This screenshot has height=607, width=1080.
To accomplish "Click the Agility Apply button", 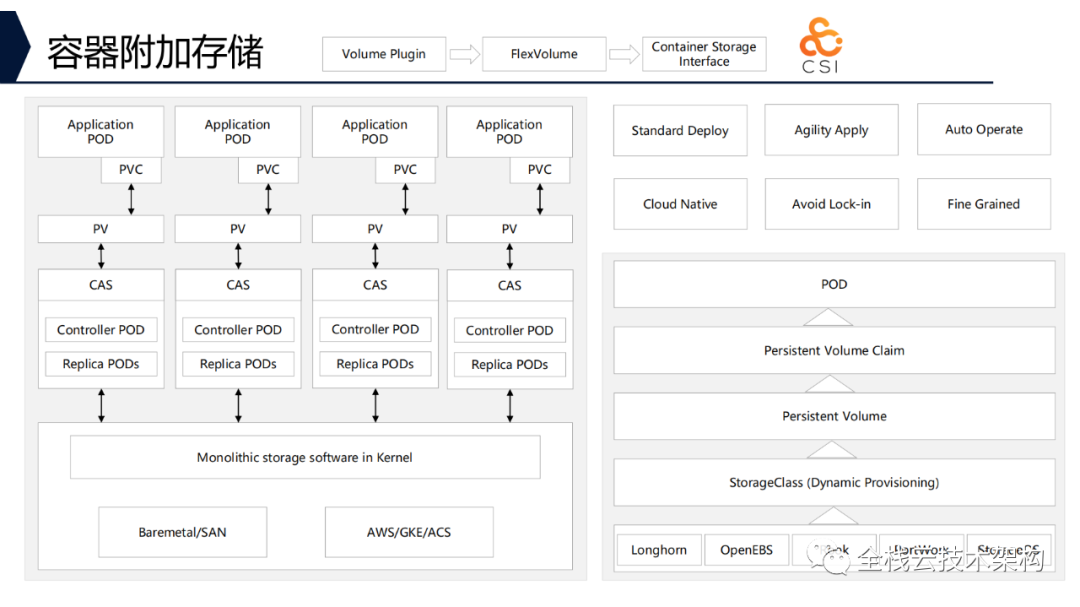I will 831,130.
